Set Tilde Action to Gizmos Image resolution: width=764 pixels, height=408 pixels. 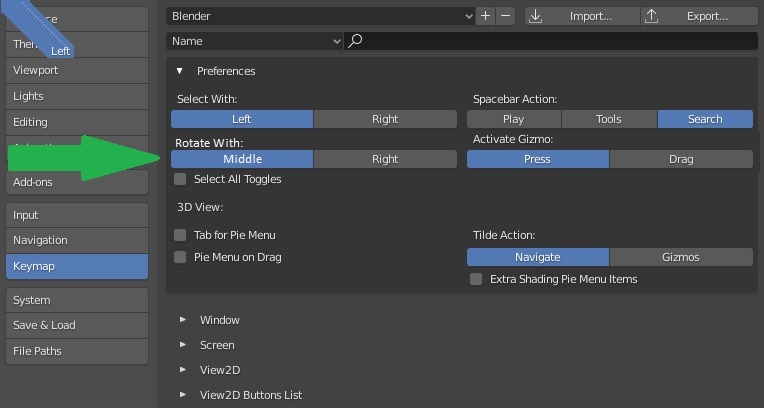[x=681, y=257]
